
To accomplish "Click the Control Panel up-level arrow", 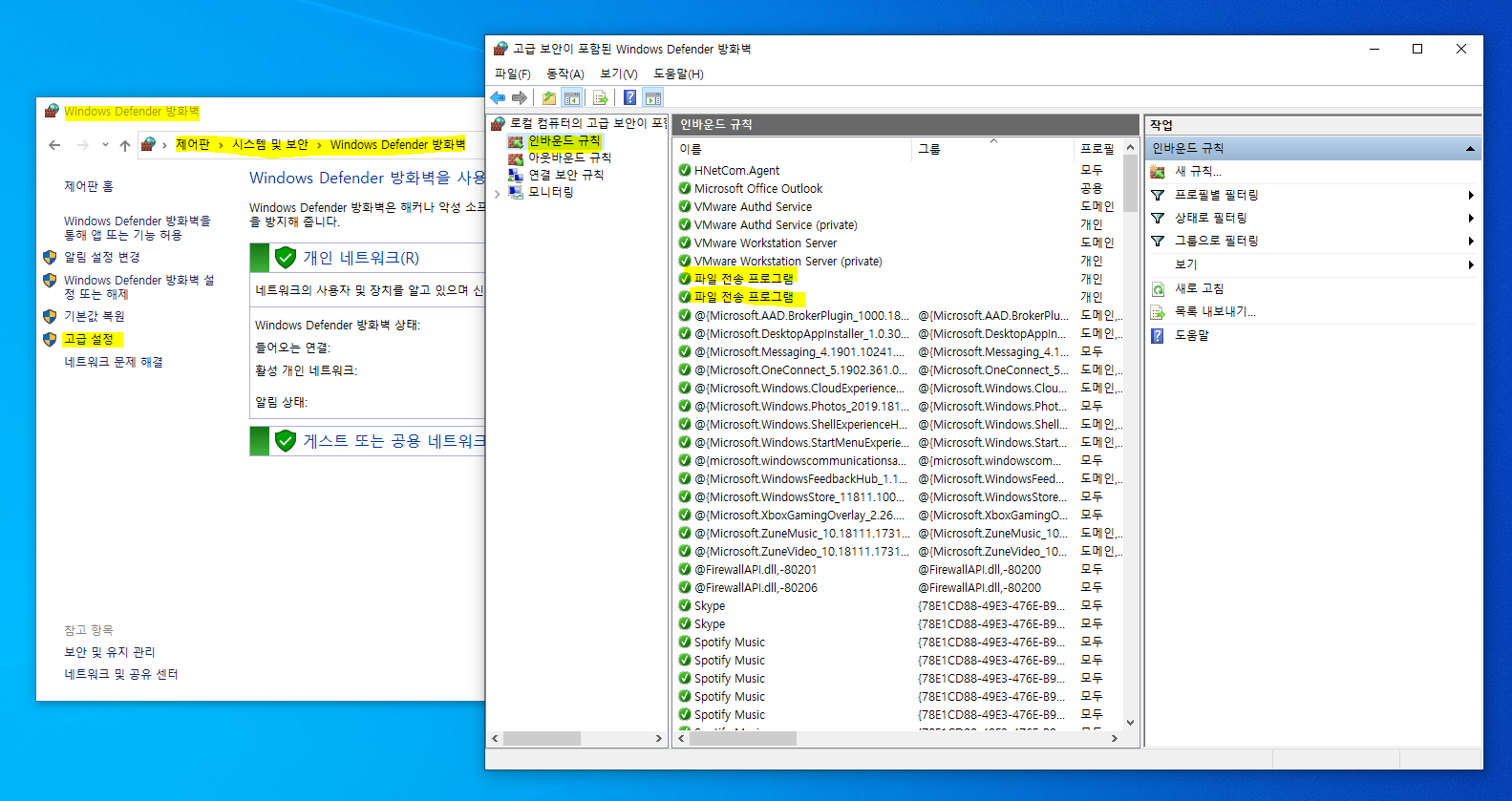I will point(125,145).
